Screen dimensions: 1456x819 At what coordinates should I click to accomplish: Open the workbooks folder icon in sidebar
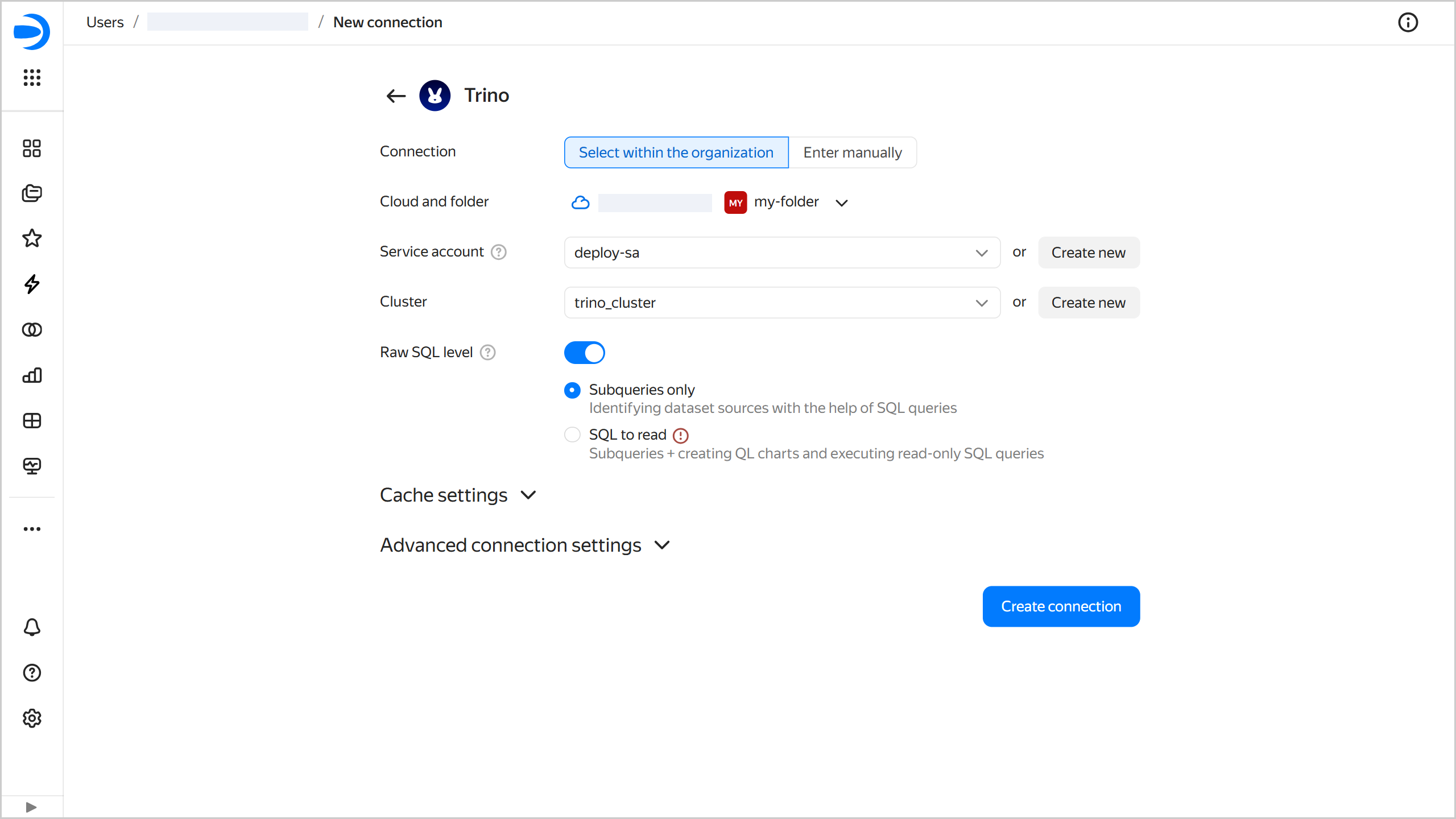coord(32,193)
